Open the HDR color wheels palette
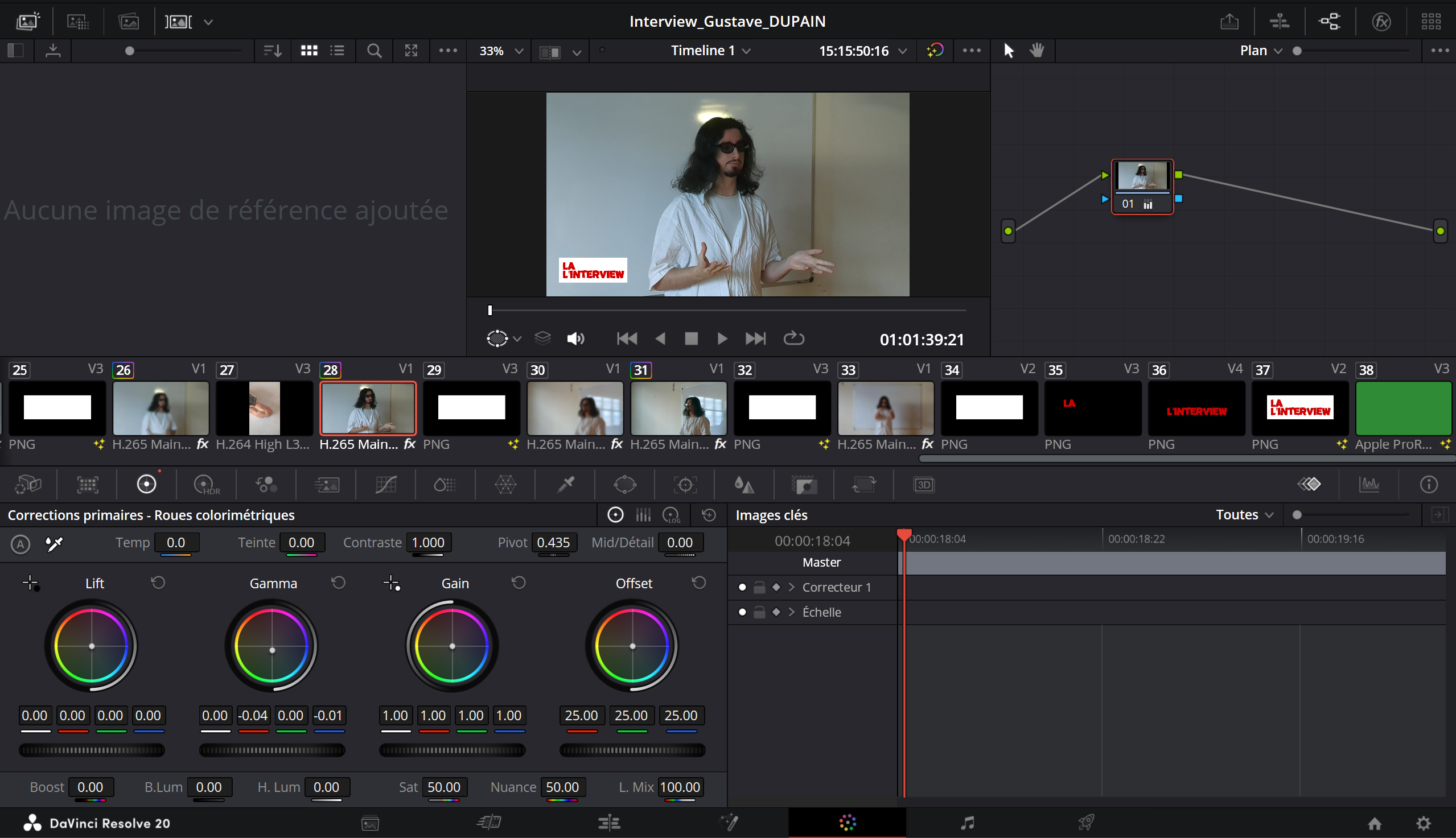Screen dimensions: 1456x838 [205, 485]
